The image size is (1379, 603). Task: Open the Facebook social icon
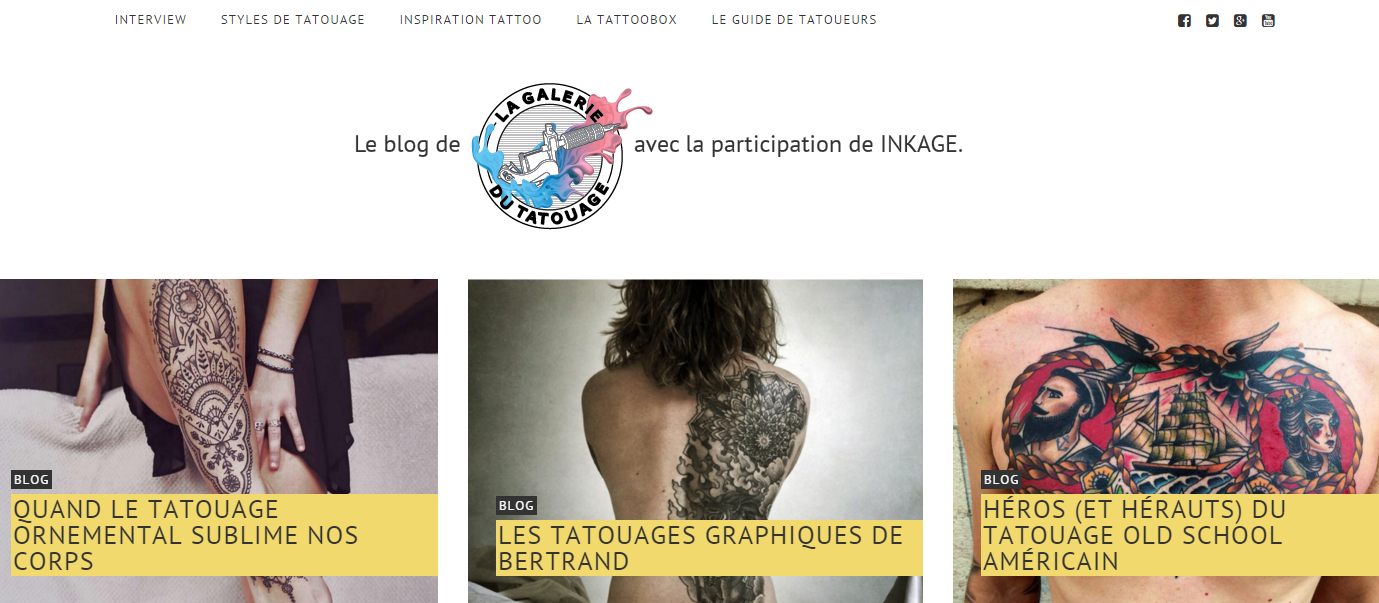1184,20
